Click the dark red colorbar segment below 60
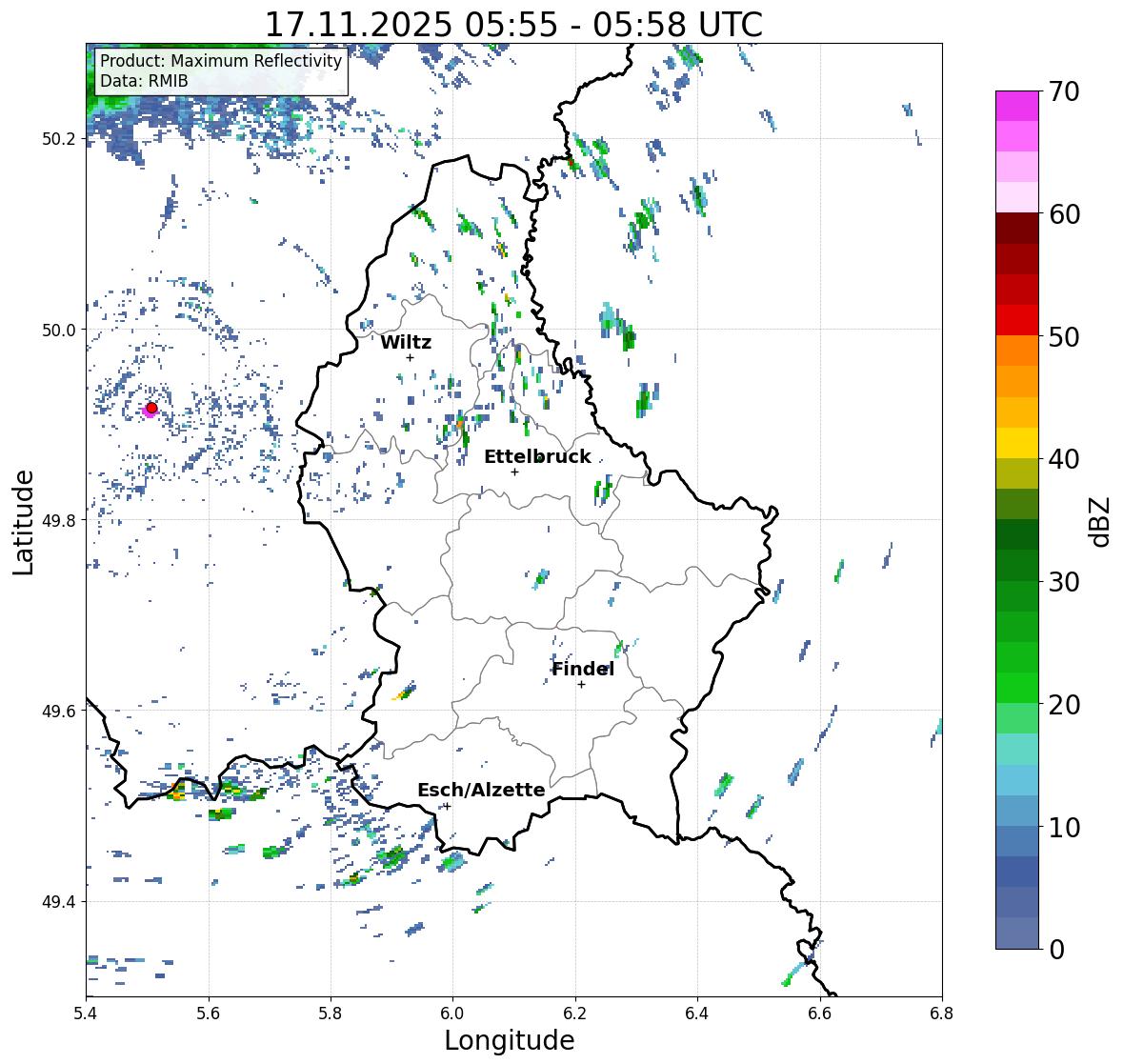Screen dimensions: 1123x1064 1017,229
